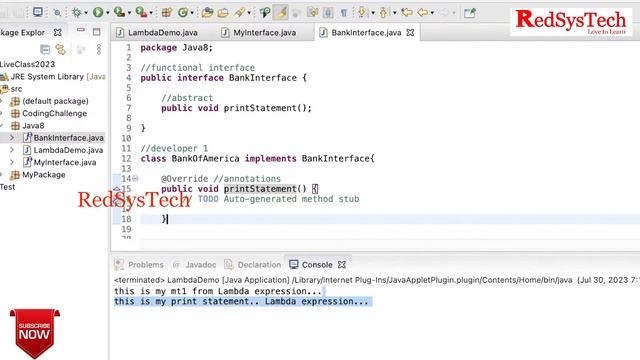
Task: Collapse All in Package Explorer
Action: coord(45,49)
